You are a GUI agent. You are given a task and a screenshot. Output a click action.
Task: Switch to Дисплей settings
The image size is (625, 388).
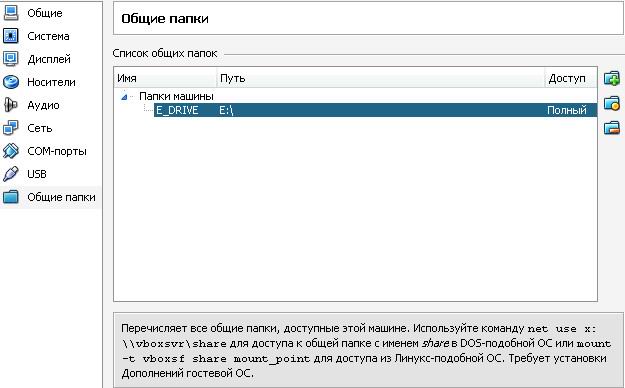pyautogui.click(x=49, y=59)
